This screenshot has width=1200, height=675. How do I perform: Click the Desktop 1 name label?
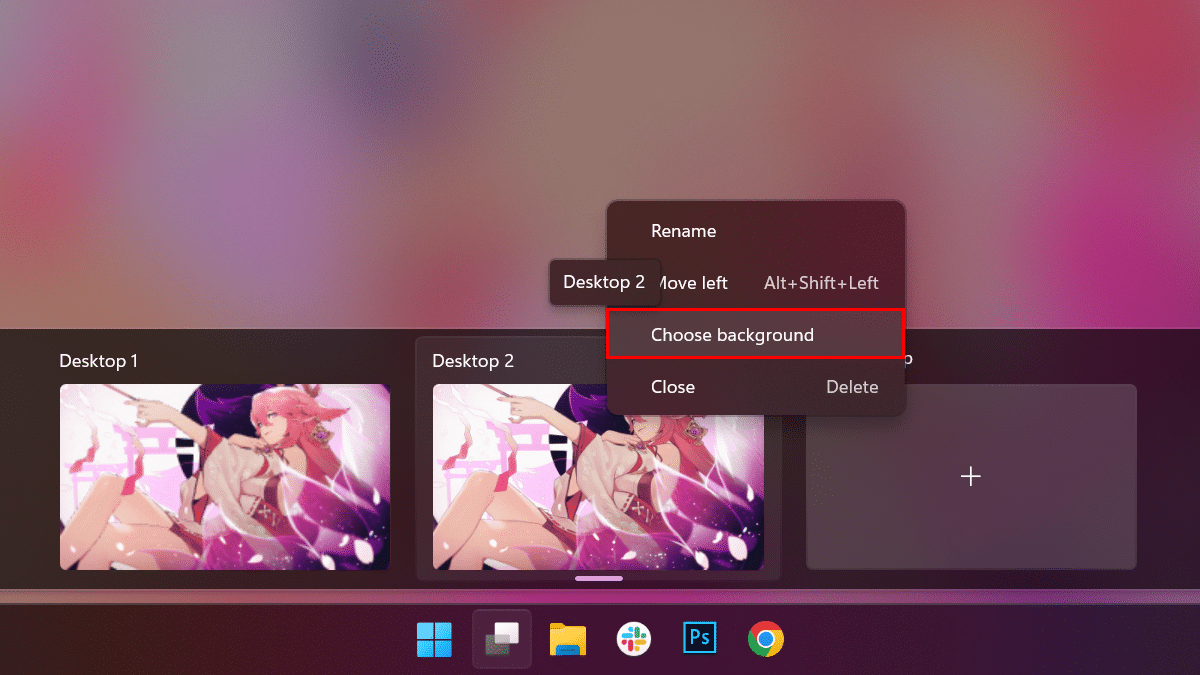click(x=99, y=361)
